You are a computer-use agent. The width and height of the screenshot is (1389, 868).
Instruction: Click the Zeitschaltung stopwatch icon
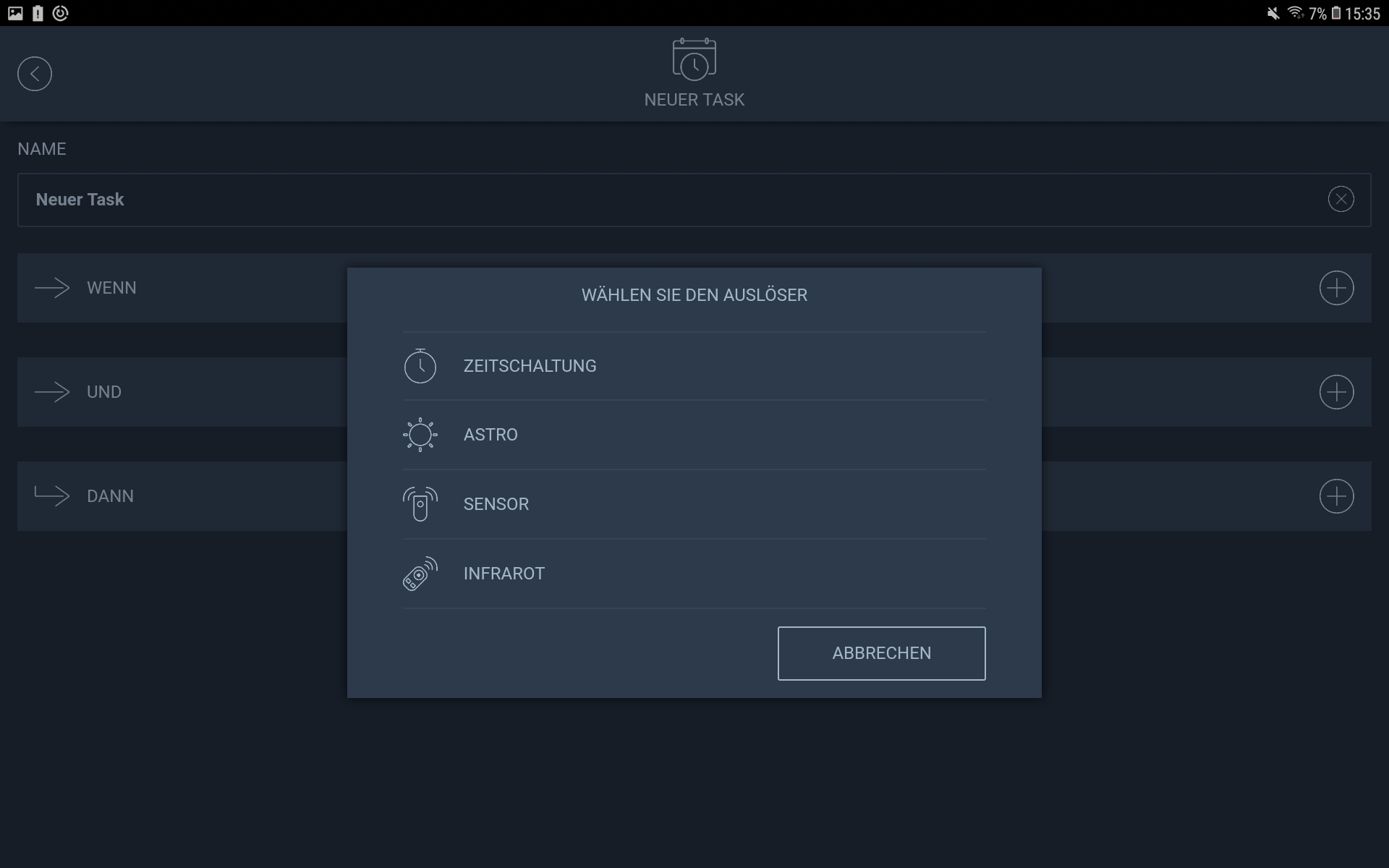coord(420,366)
